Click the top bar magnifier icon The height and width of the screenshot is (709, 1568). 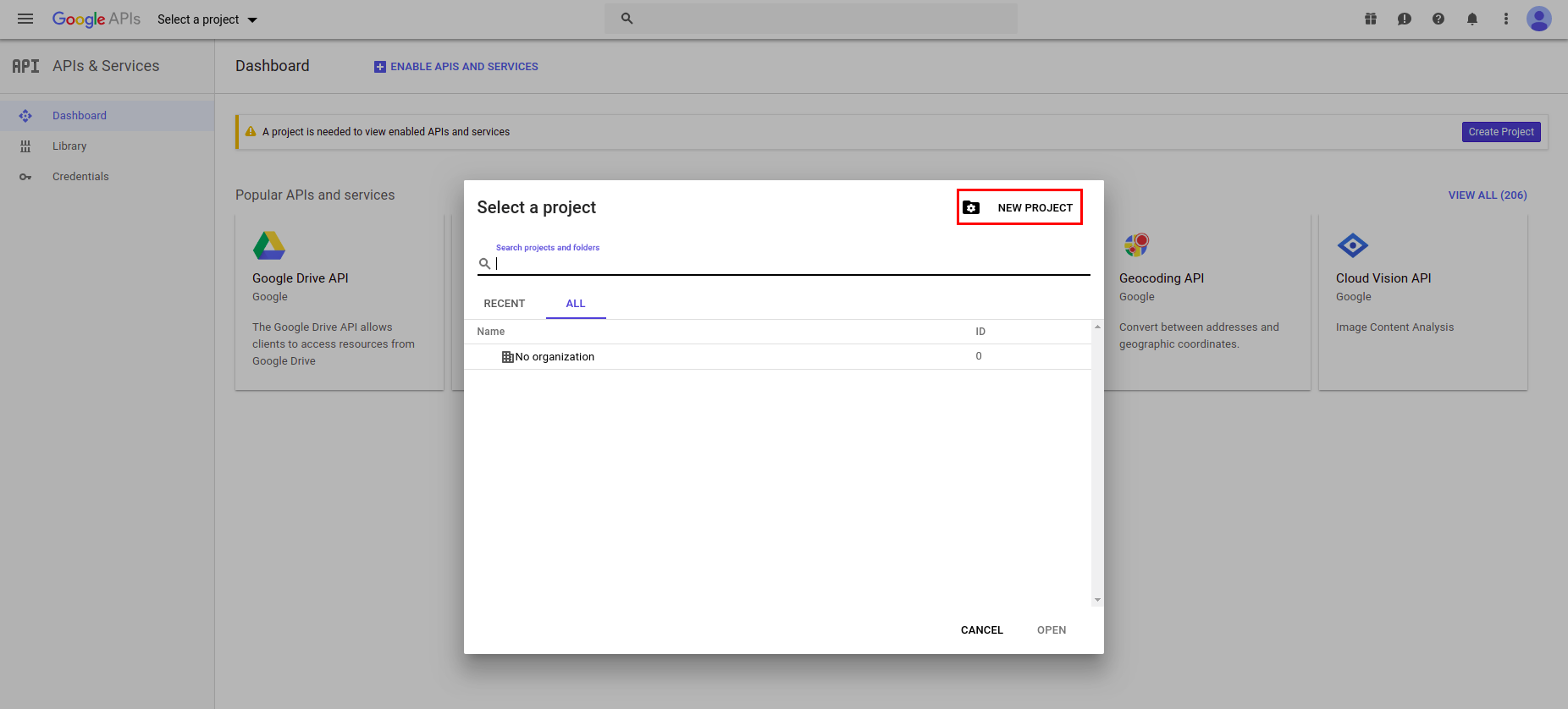pyautogui.click(x=627, y=19)
